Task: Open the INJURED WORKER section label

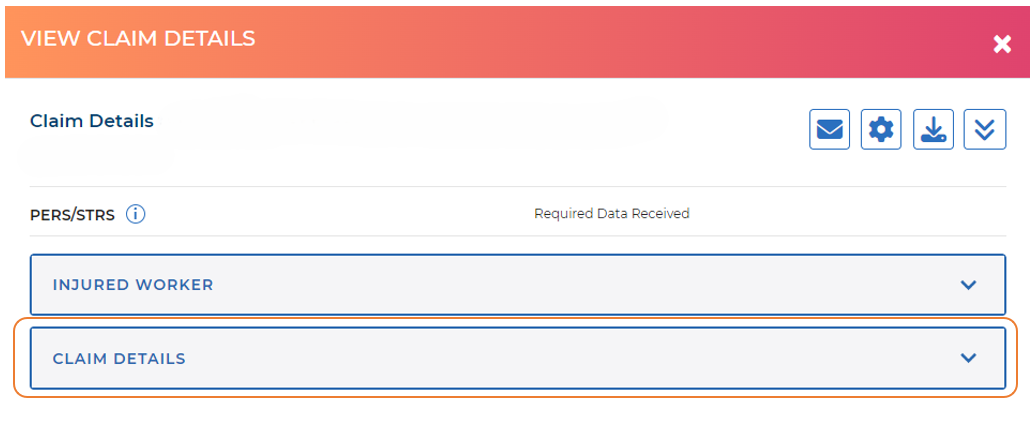Action: (x=133, y=285)
